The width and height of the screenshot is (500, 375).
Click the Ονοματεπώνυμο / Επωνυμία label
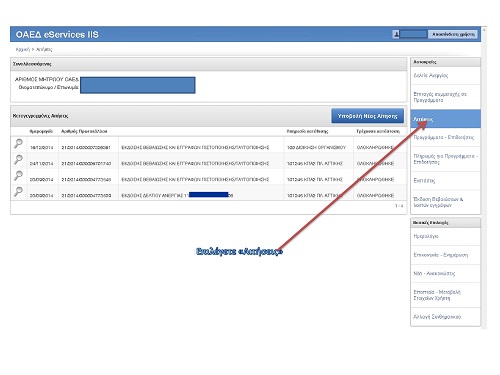click(x=49, y=87)
